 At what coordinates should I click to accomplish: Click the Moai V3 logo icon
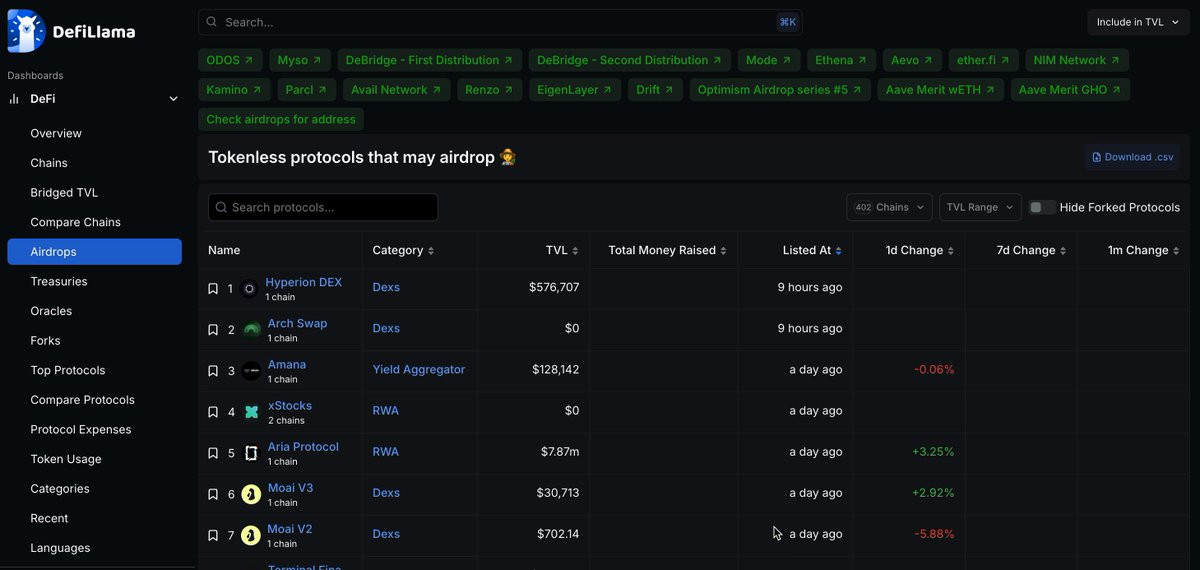tap(251, 494)
